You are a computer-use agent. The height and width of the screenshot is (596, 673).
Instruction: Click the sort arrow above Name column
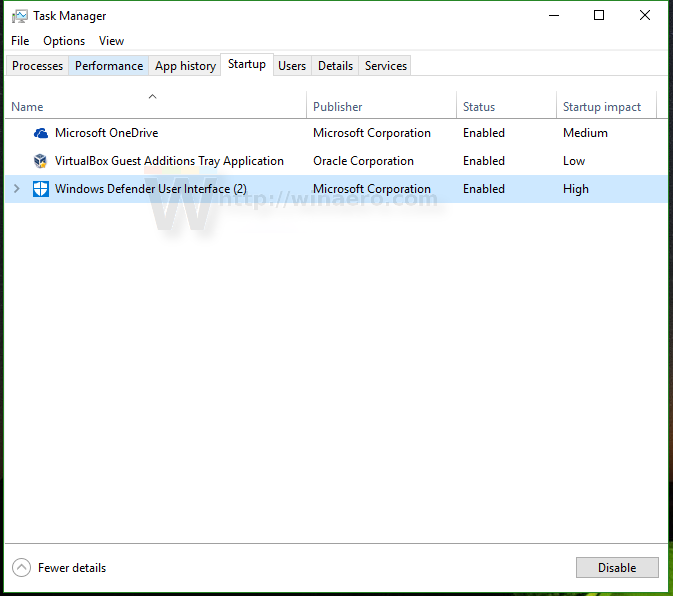point(152,97)
